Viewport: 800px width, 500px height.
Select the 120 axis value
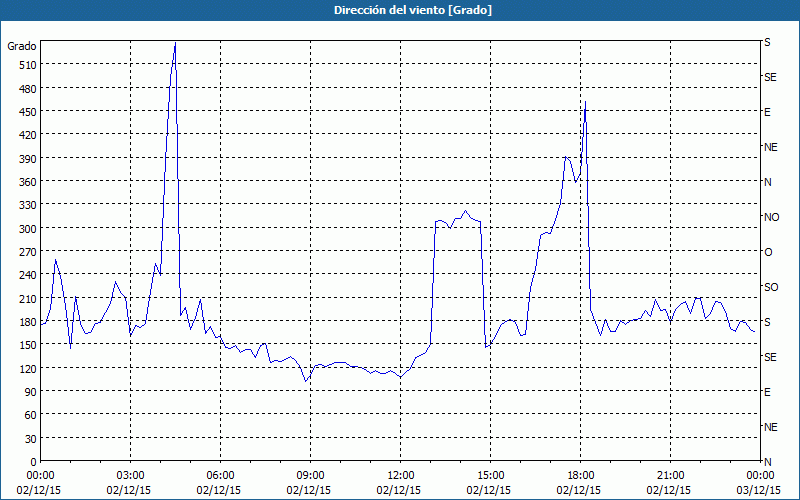tap(28, 369)
